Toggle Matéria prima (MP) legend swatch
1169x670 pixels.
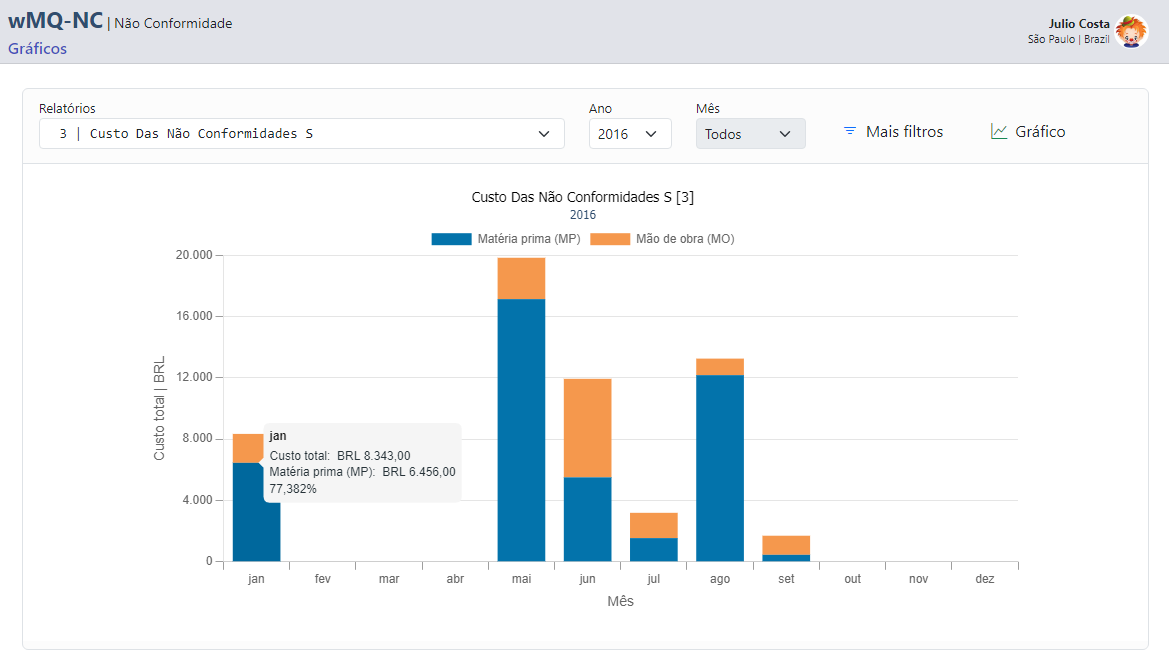tap(451, 238)
